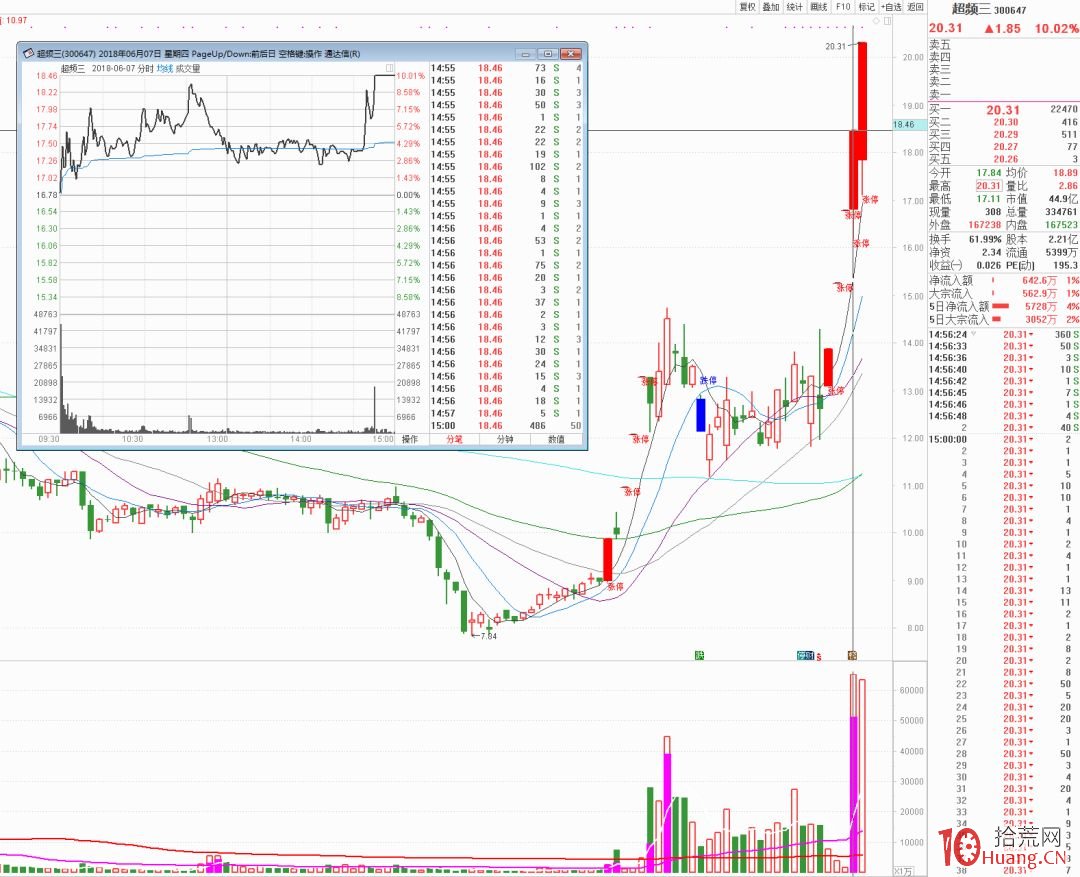Click the popup window title bar app icon
Image resolution: width=1080 pixels, height=877 pixels.
tap(28, 53)
